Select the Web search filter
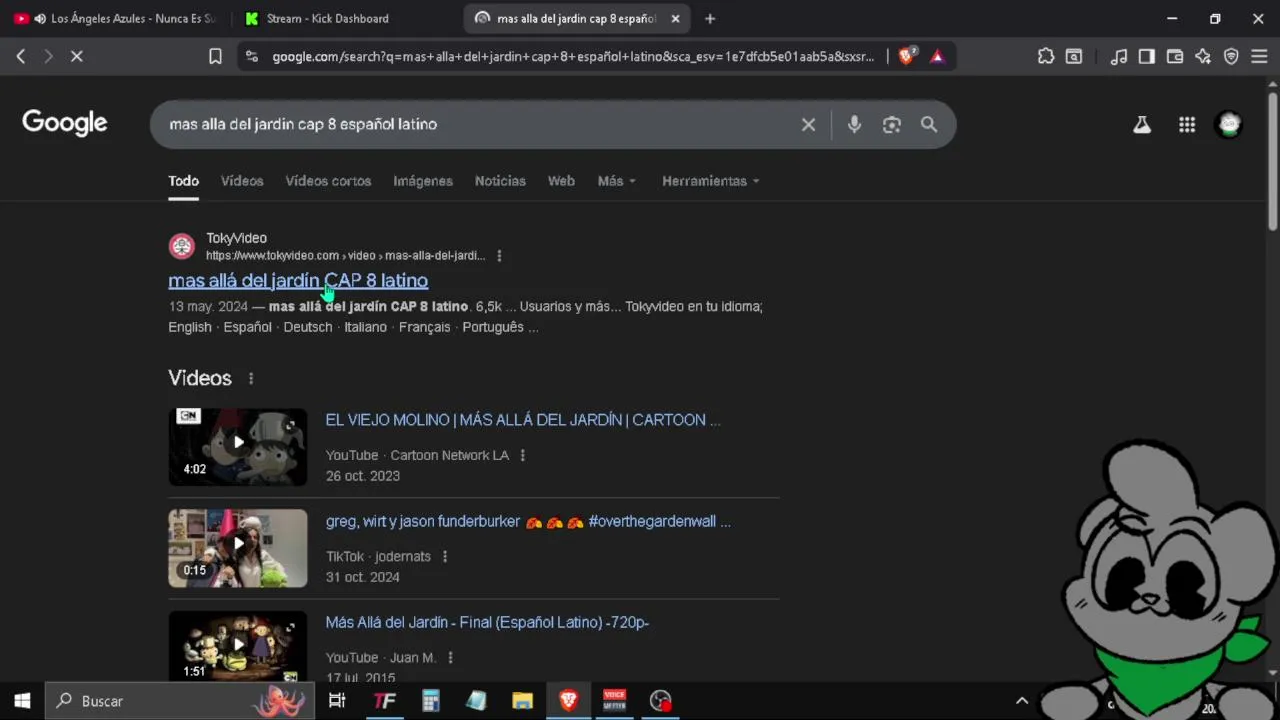The height and width of the screenshot is (720, 1280). tap(561, 181)
